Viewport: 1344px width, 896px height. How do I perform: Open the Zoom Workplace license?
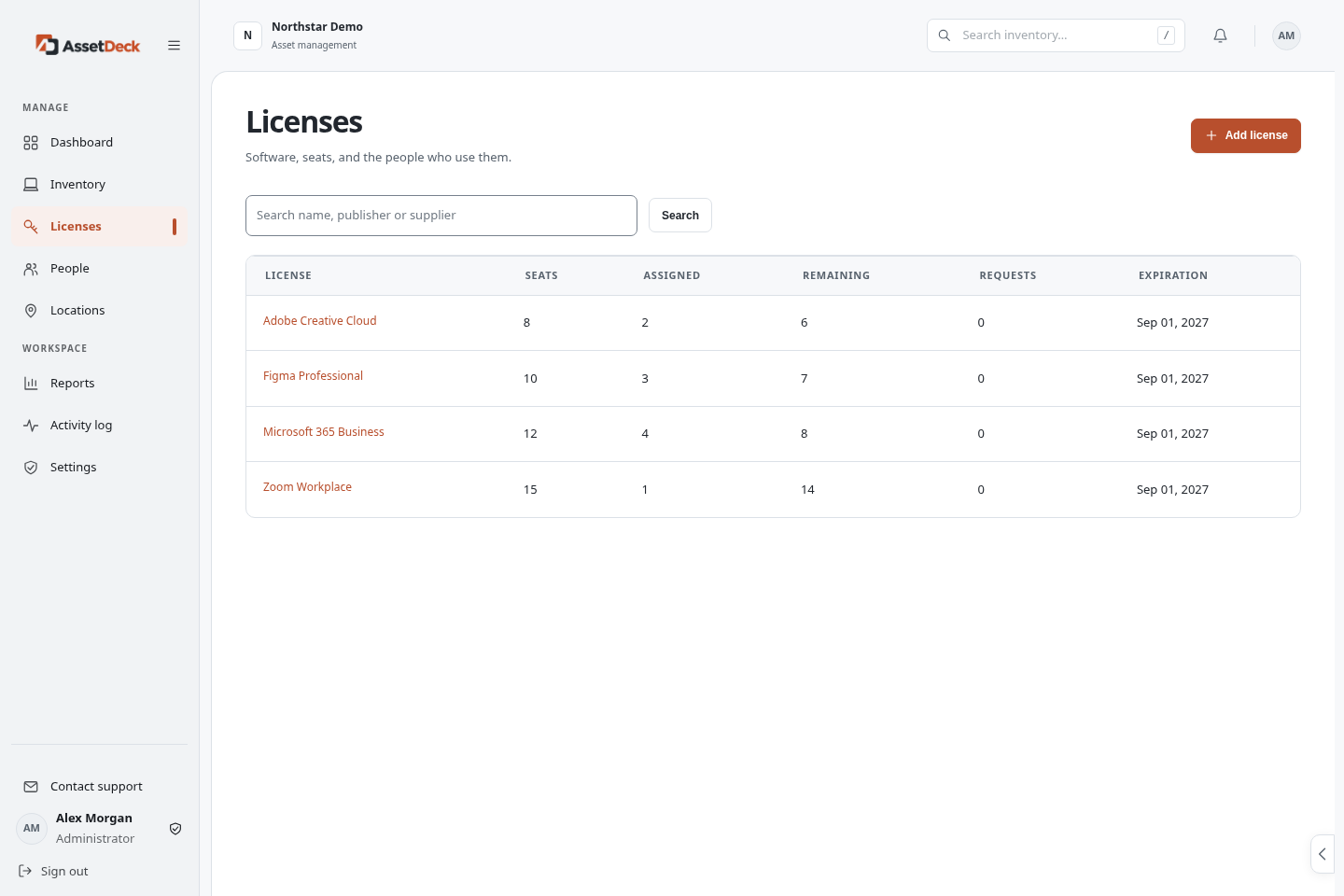coord(307,487)
